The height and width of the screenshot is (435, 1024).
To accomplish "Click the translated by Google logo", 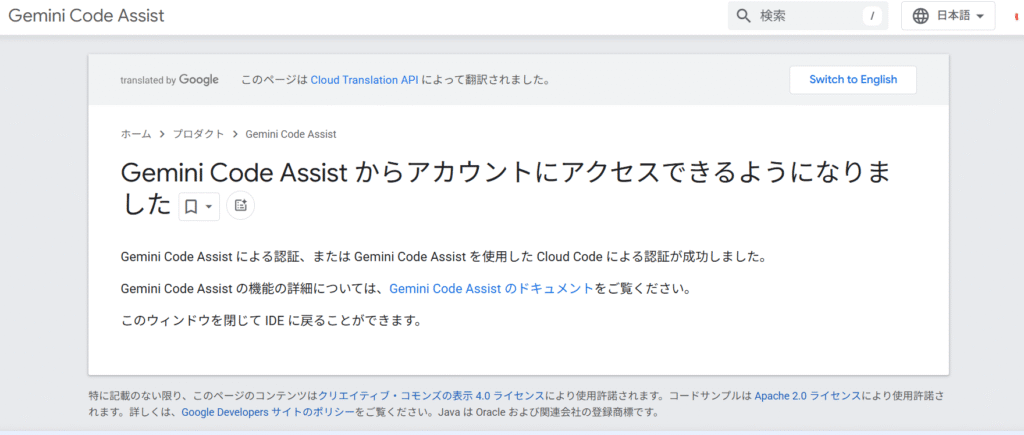I will pos(170,80).
